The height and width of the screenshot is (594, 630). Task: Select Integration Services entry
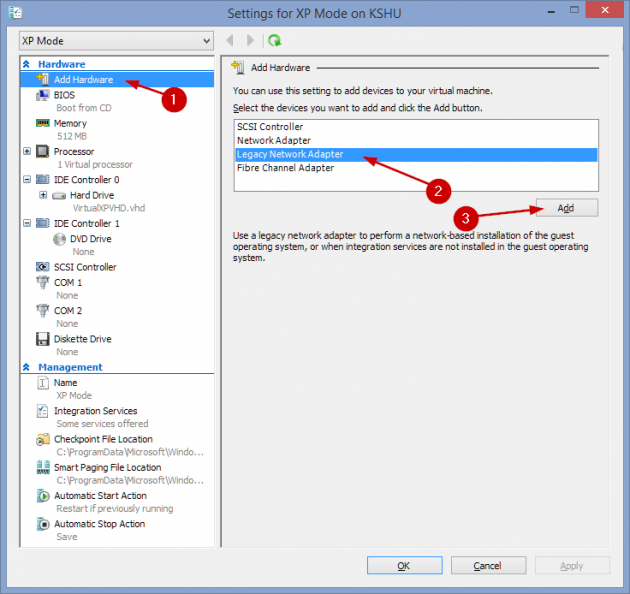point(96,411)
